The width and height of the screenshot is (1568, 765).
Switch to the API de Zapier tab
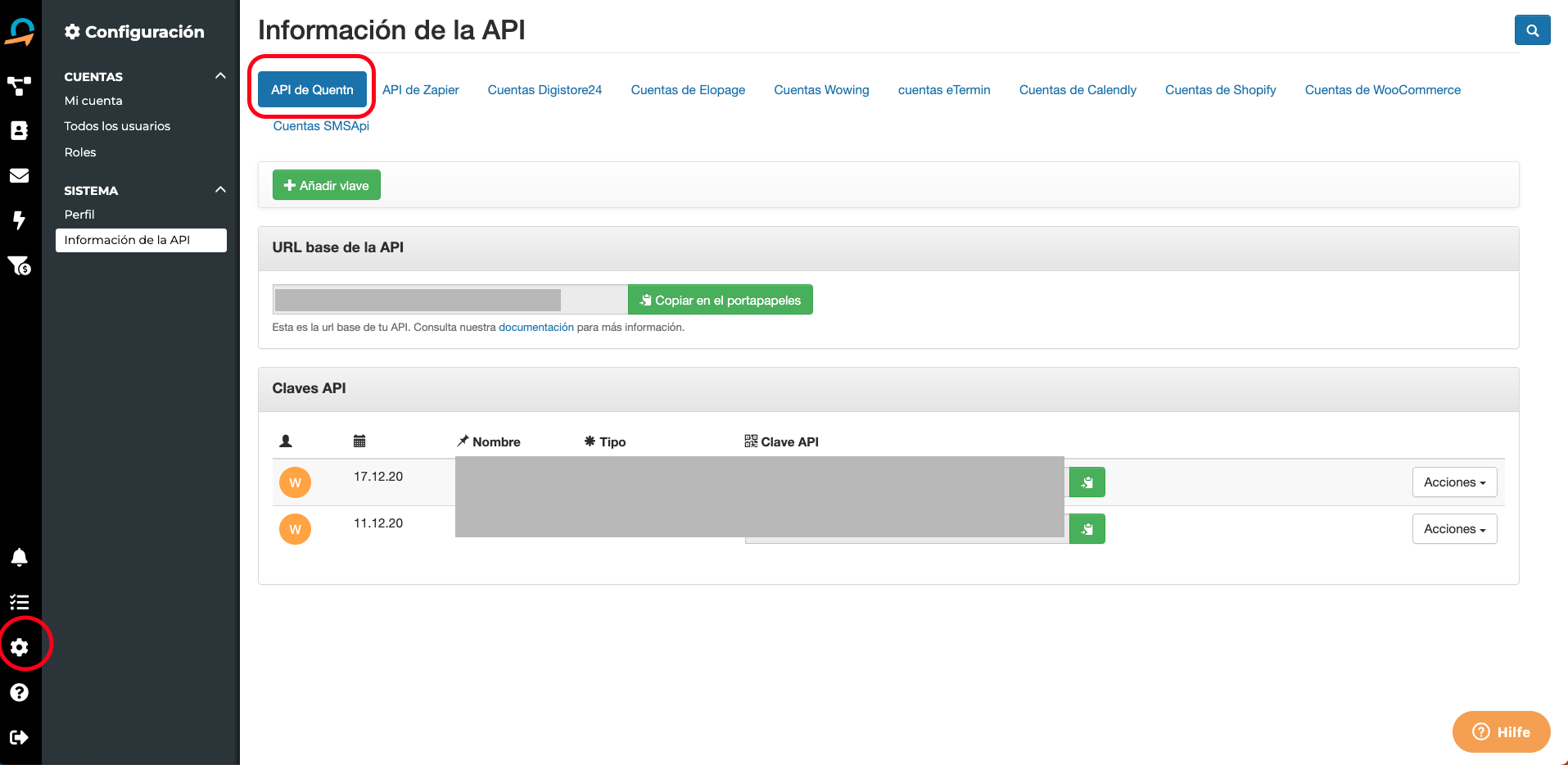pyautogui.click(x=420, y=89)
